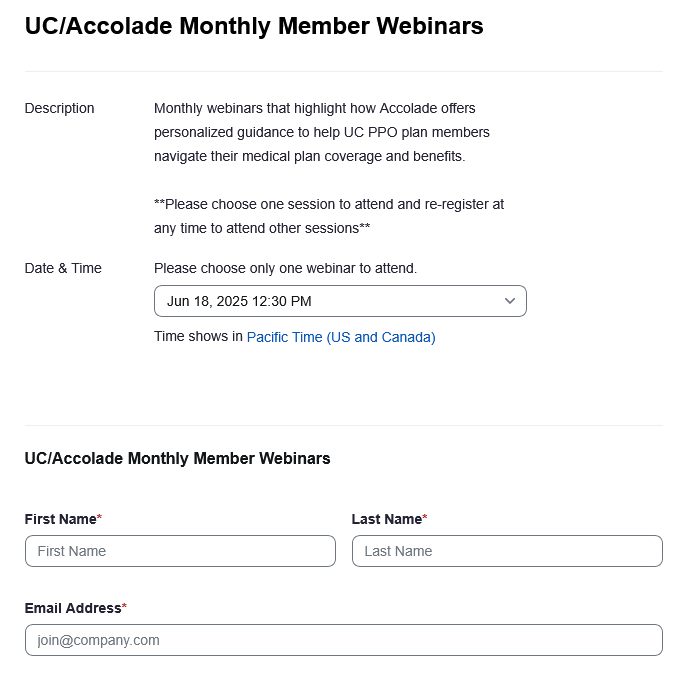This screenshot has width=688, height=684.
Task: Click the Last Name field label
Action: [386, 519]
